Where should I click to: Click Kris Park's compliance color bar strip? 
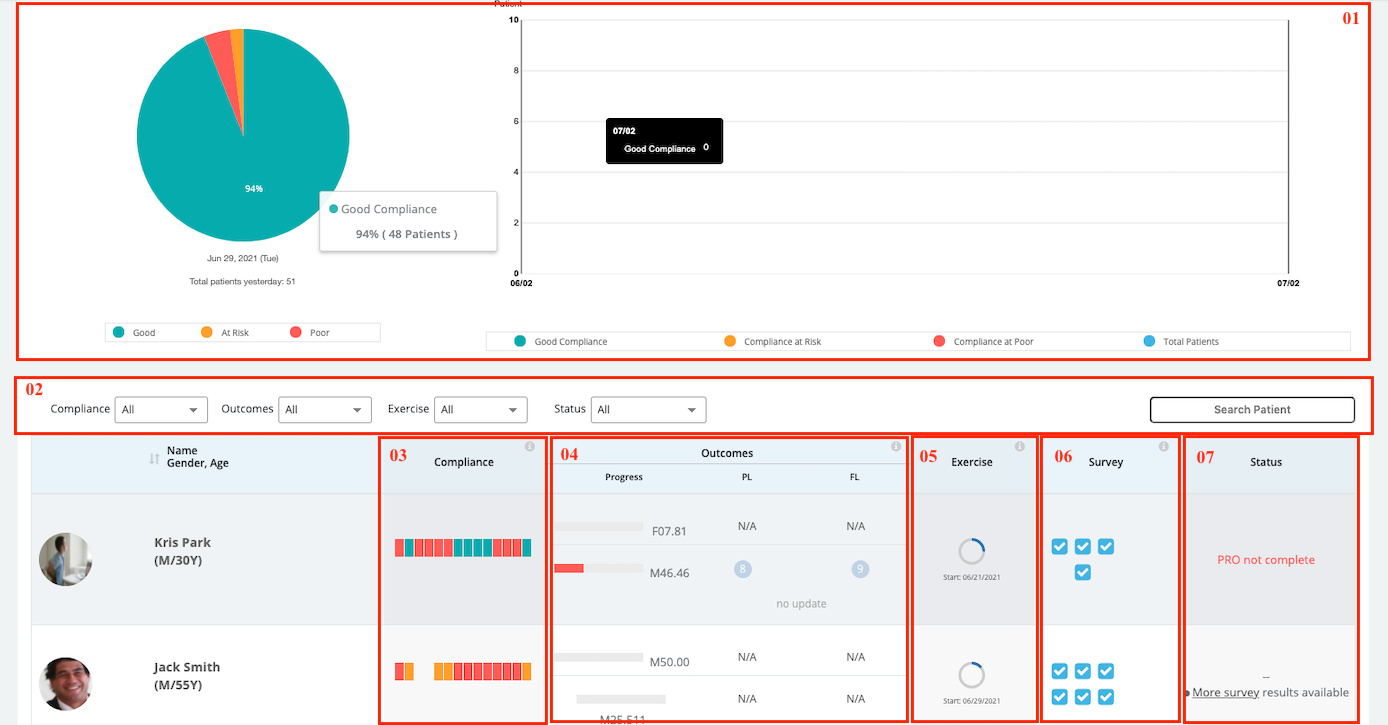(463, 548)
